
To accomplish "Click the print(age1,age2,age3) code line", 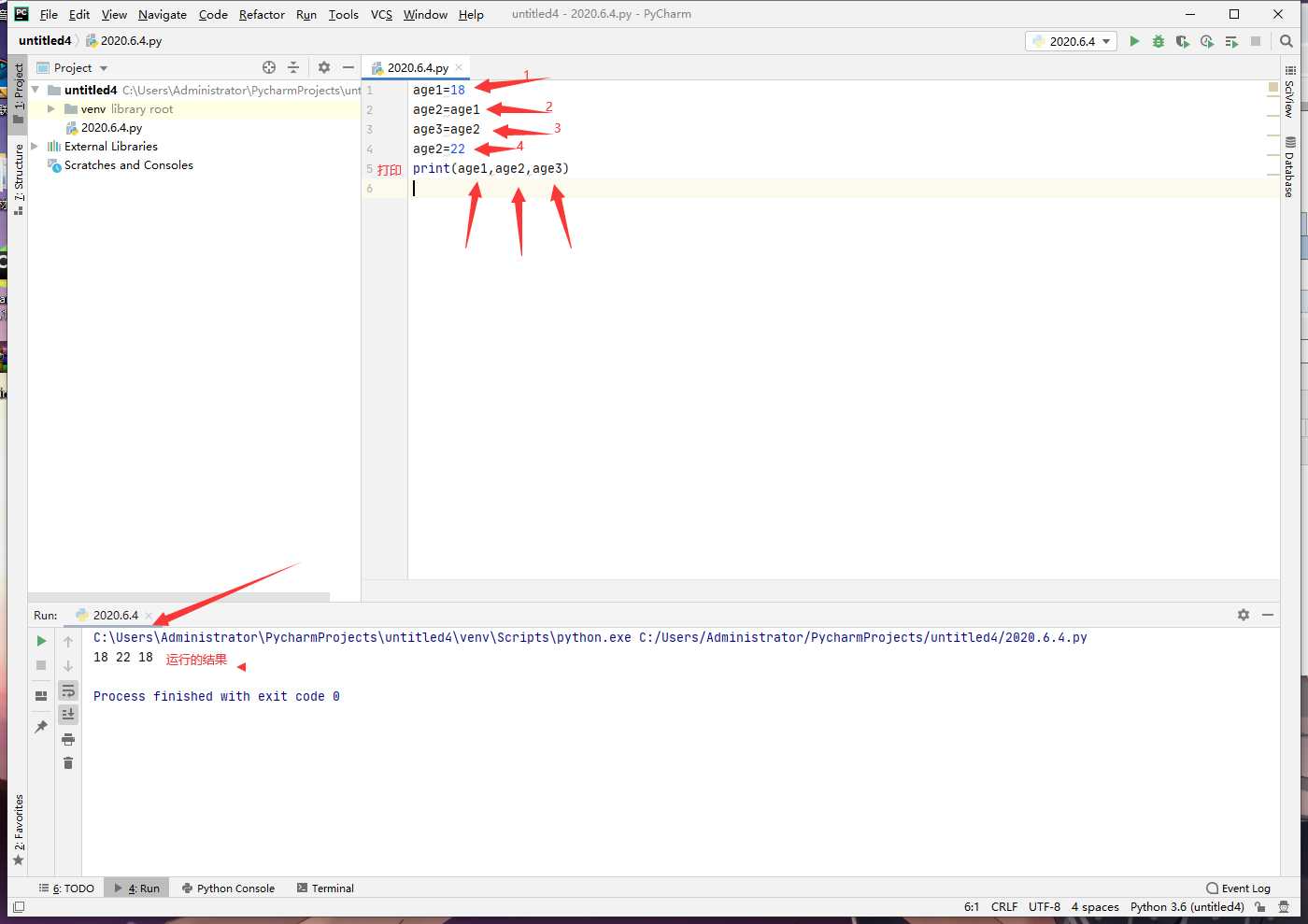I will click(x=490, y=168).
